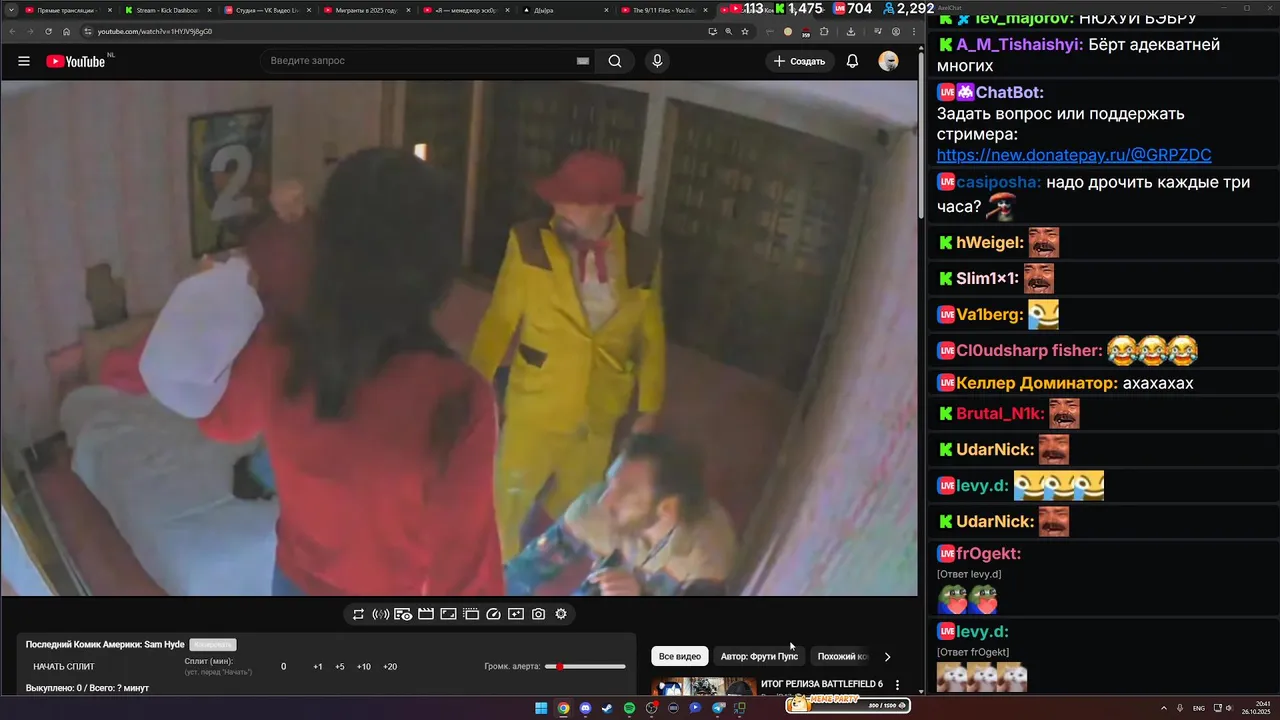This screenshot has width=1280, height=720.
Task: Click the Копировать button next to the video title
Action: [213, 645]
